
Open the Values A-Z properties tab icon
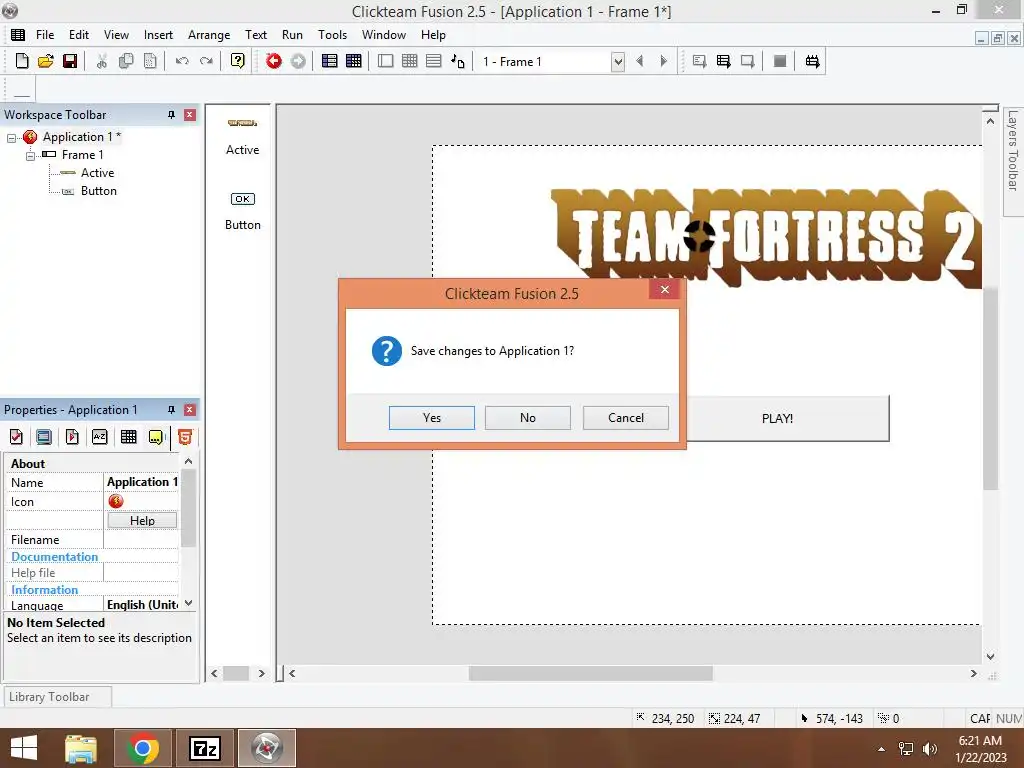99,437
